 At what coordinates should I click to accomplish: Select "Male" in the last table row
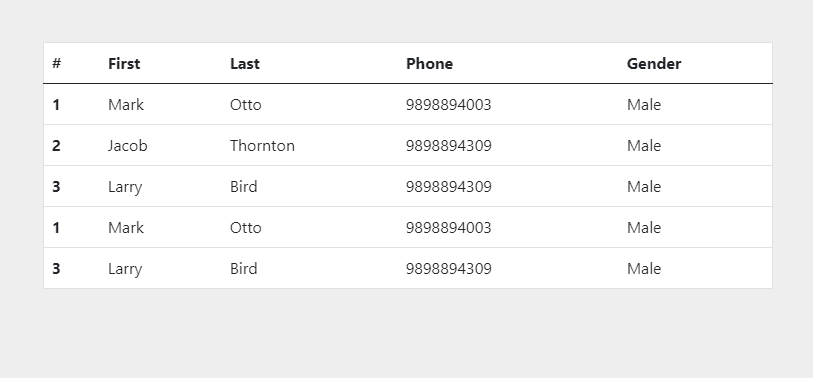pos(644,269)
